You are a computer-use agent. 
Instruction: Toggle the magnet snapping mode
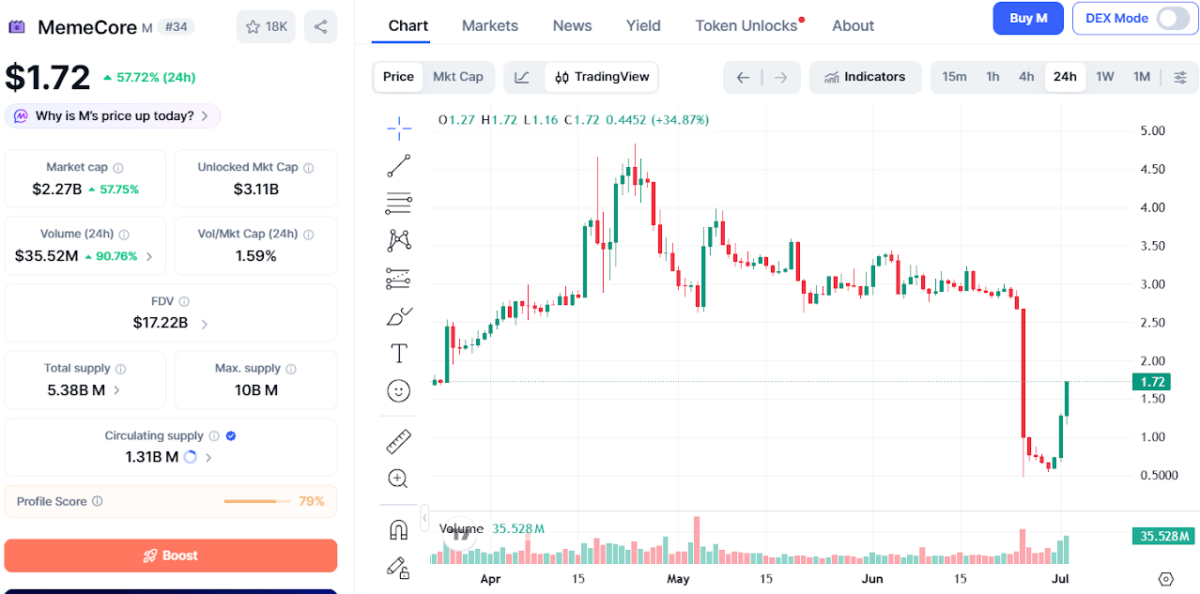(399, 530)
